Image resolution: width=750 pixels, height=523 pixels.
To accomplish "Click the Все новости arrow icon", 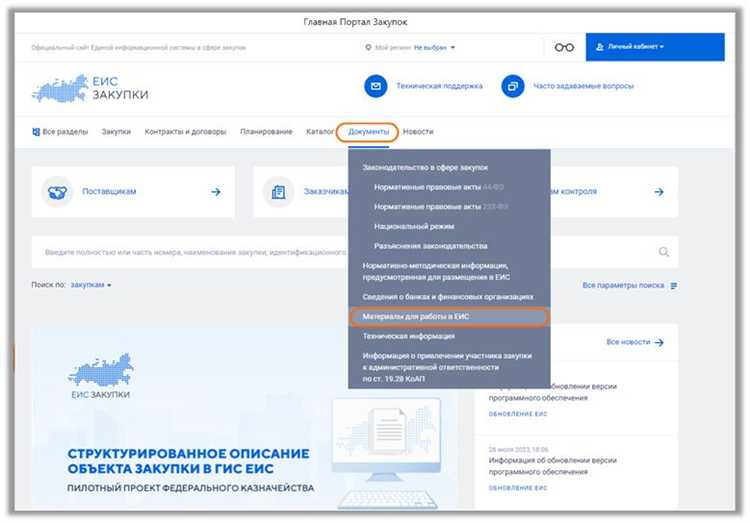I will coord(659,343).
